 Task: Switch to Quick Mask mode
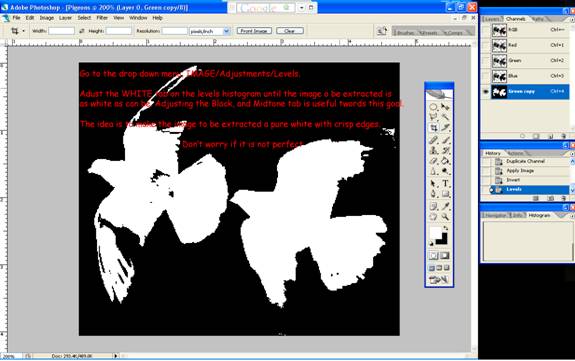coord(444,256)
